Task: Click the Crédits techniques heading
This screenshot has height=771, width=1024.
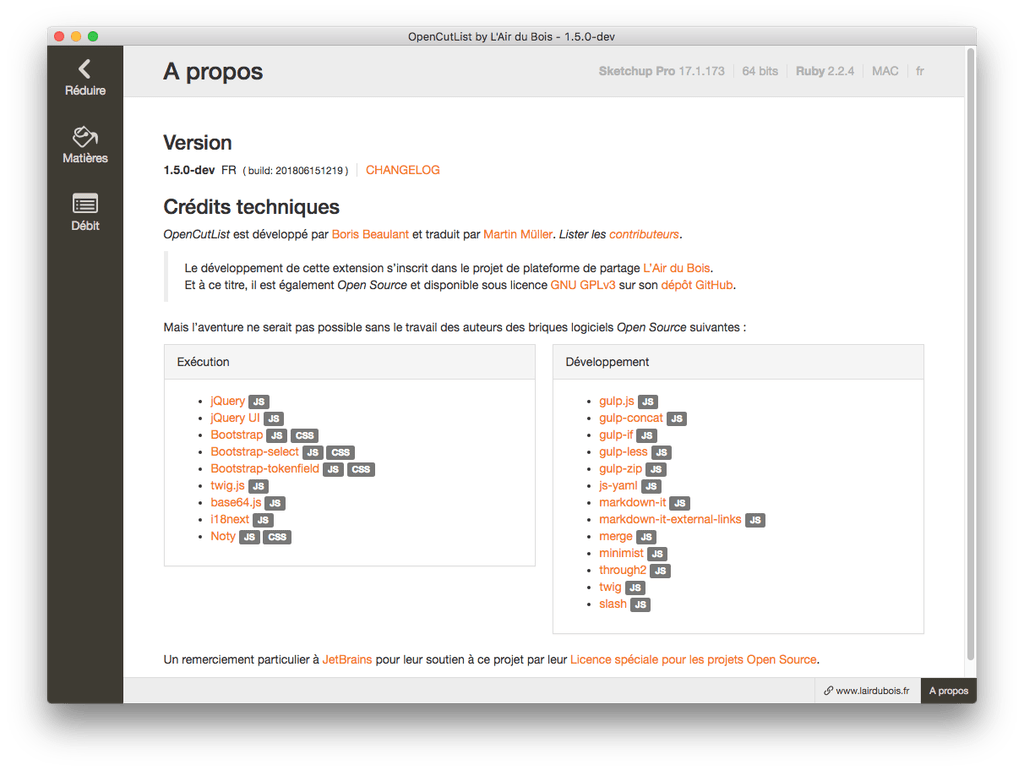Action: coord(251,207)
